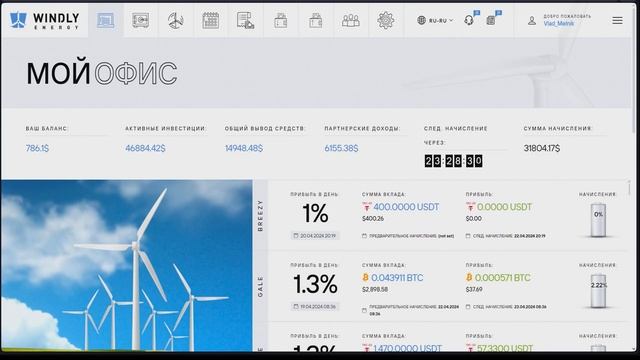Image resolution: width=640 pixels, height=360 pixels.
Task: Click the 1.3% daily profit figure
Action: coord(315,284)
